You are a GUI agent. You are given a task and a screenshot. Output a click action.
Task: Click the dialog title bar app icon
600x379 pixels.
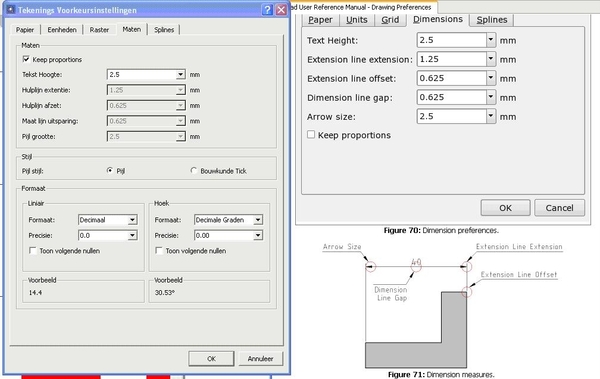pos(11,10)
